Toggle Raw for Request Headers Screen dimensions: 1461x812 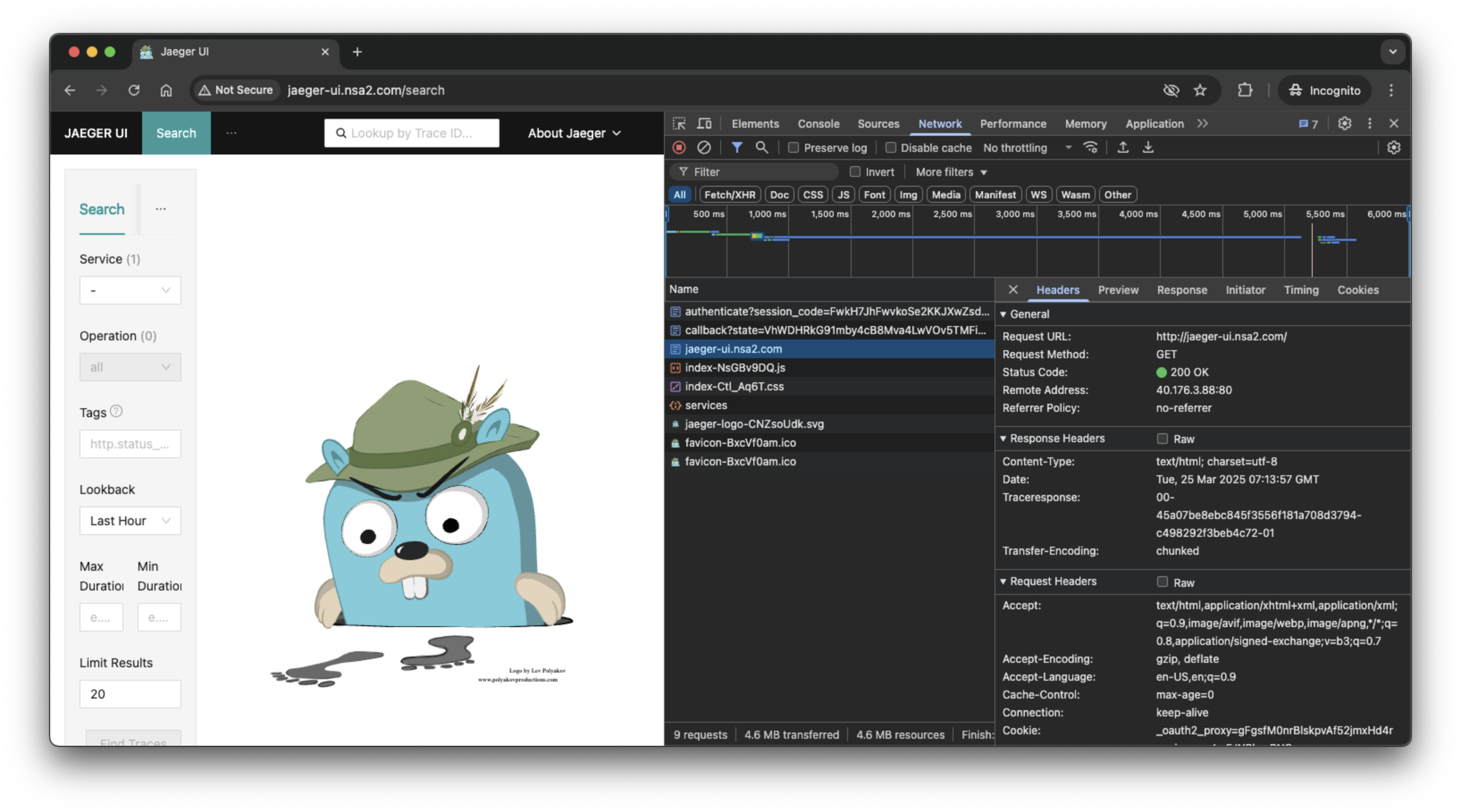click(x=1162, y=582)
